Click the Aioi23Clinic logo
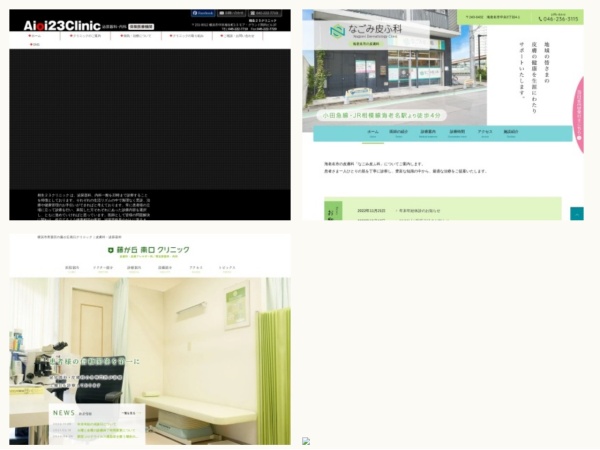Screen dimensions: 600x450 (62, 26)
